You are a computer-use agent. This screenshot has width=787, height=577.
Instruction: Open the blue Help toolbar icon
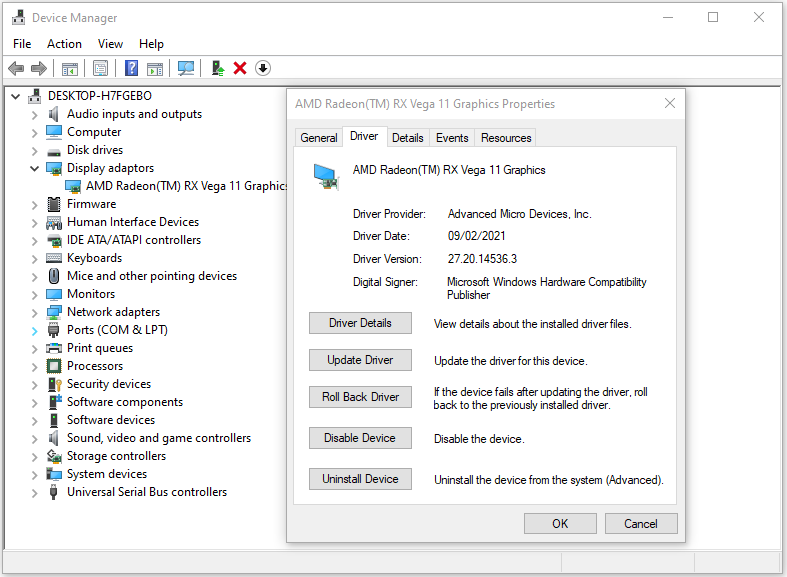tap(131, 68)
